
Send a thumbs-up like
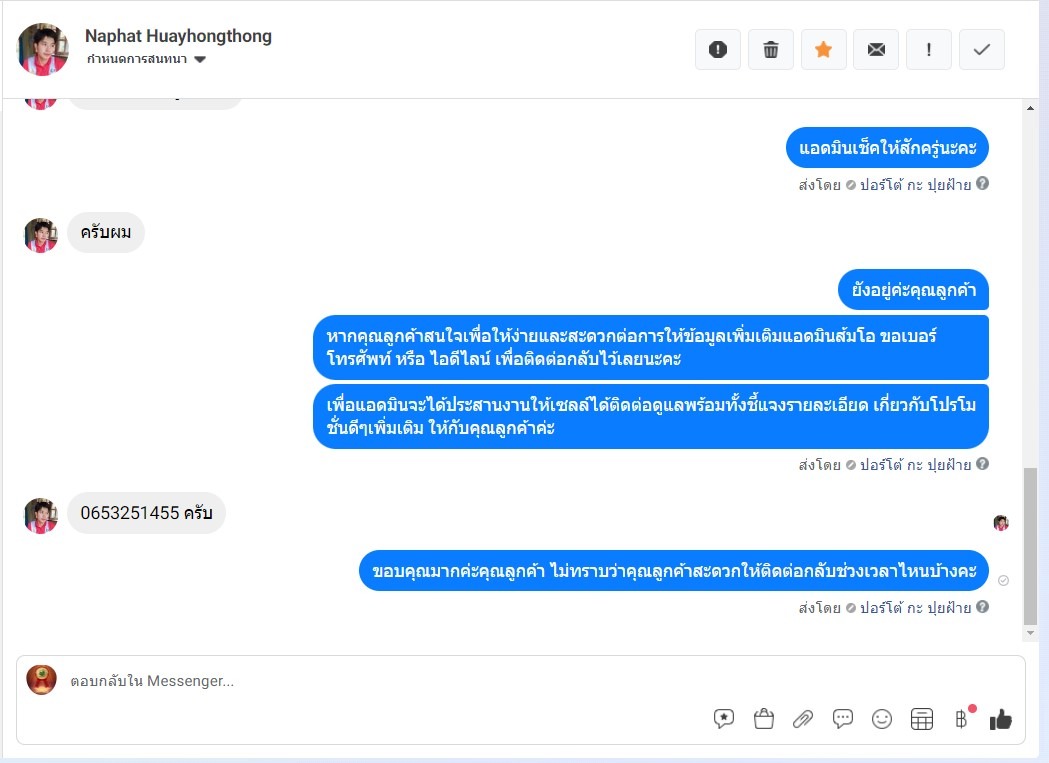click(1001, 719)
